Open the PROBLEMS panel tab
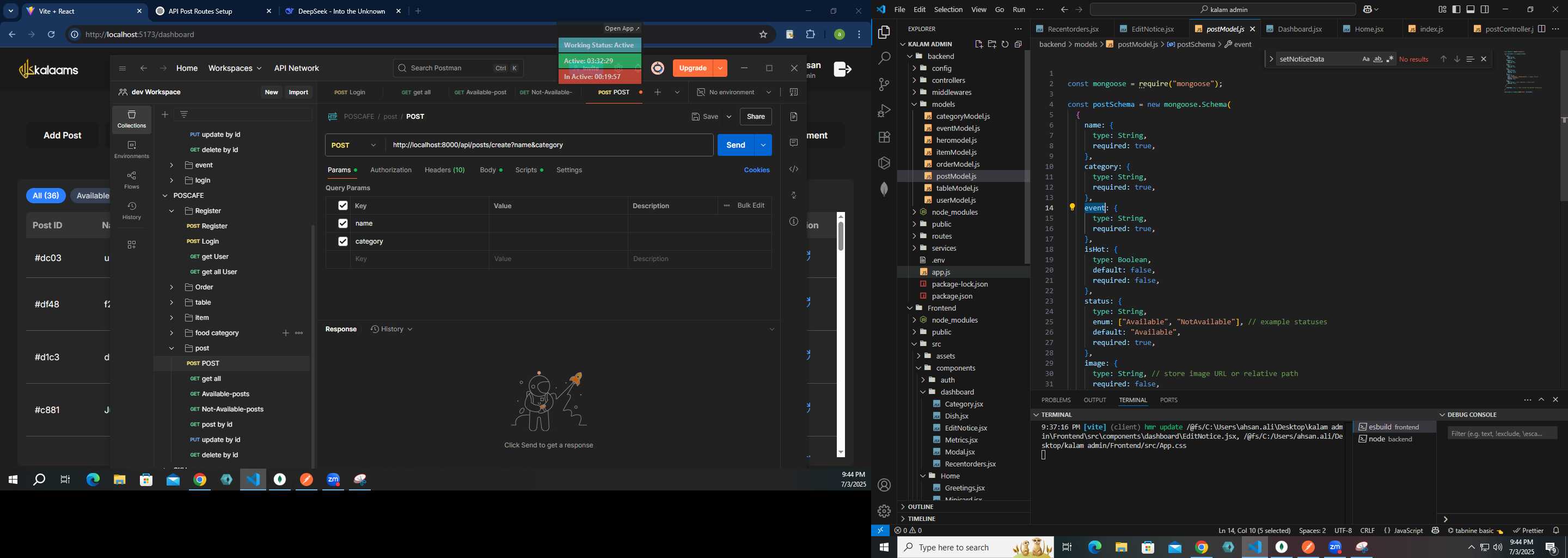Screen dimensions: 1568x558 point(1056,400)
